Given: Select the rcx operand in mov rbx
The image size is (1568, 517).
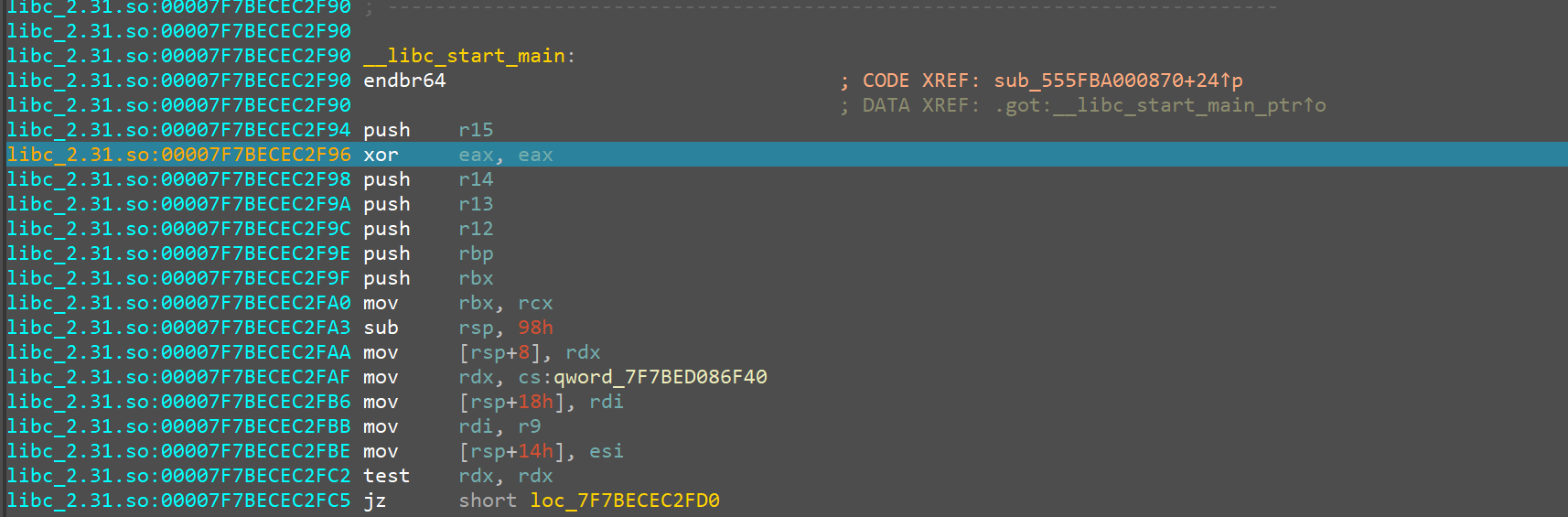Looking at the screenshot, I should [535, 303].
